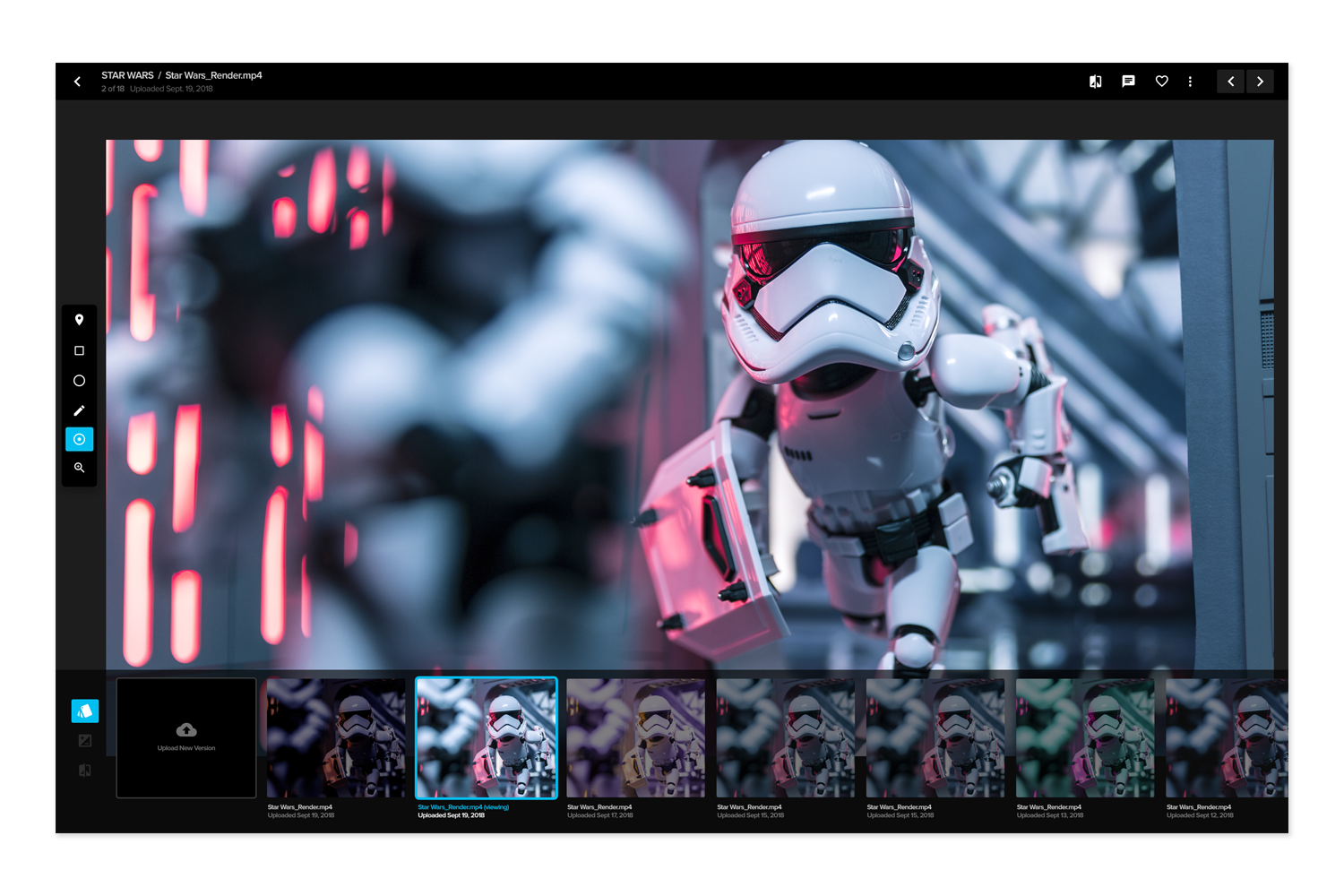This screenshot has height=896, width=1344.
Task: Click the 'Uploaded Sept 17, 2018' caption
Action: tap(600, 815)
